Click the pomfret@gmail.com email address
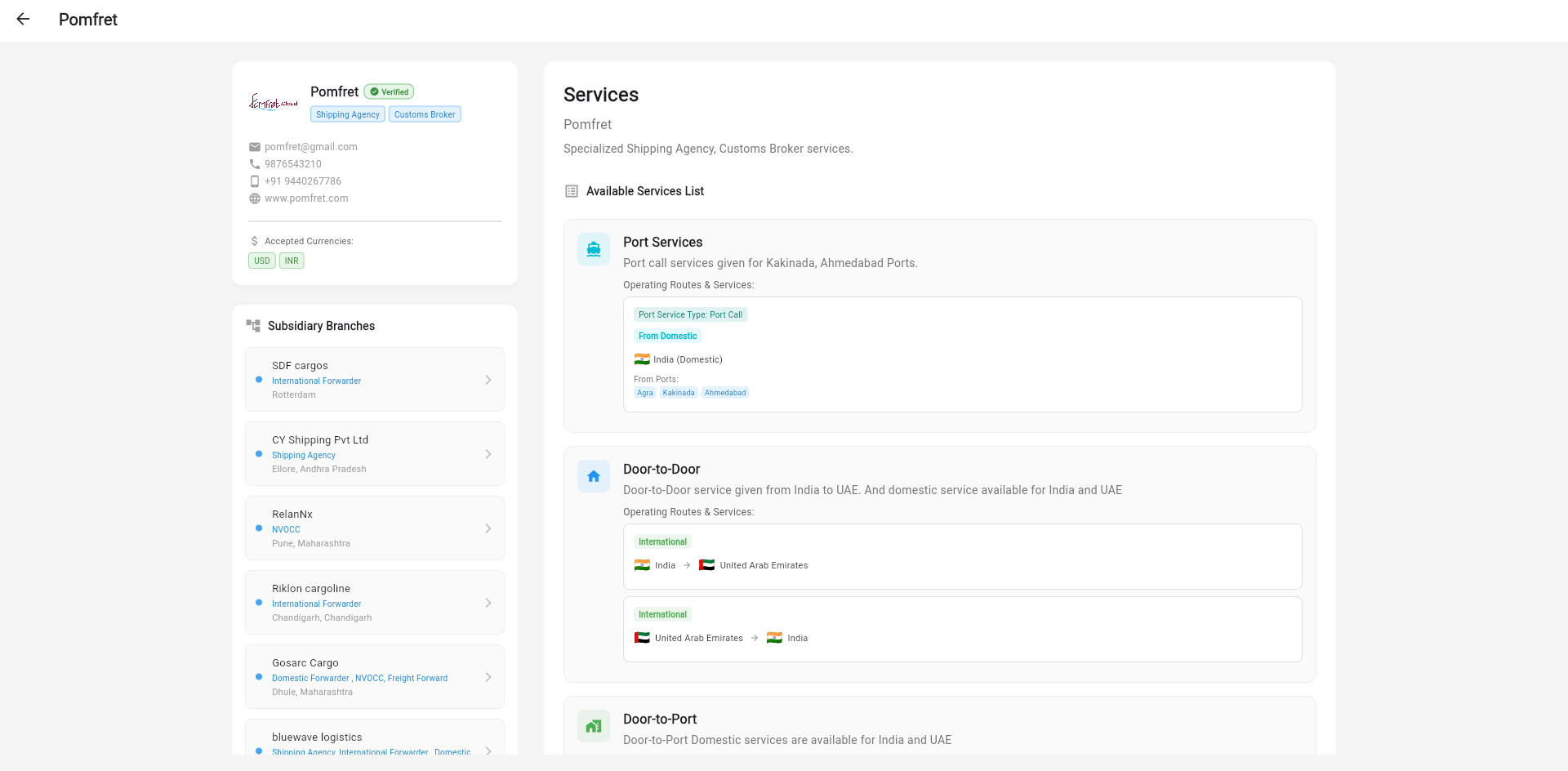 (311, 147)
